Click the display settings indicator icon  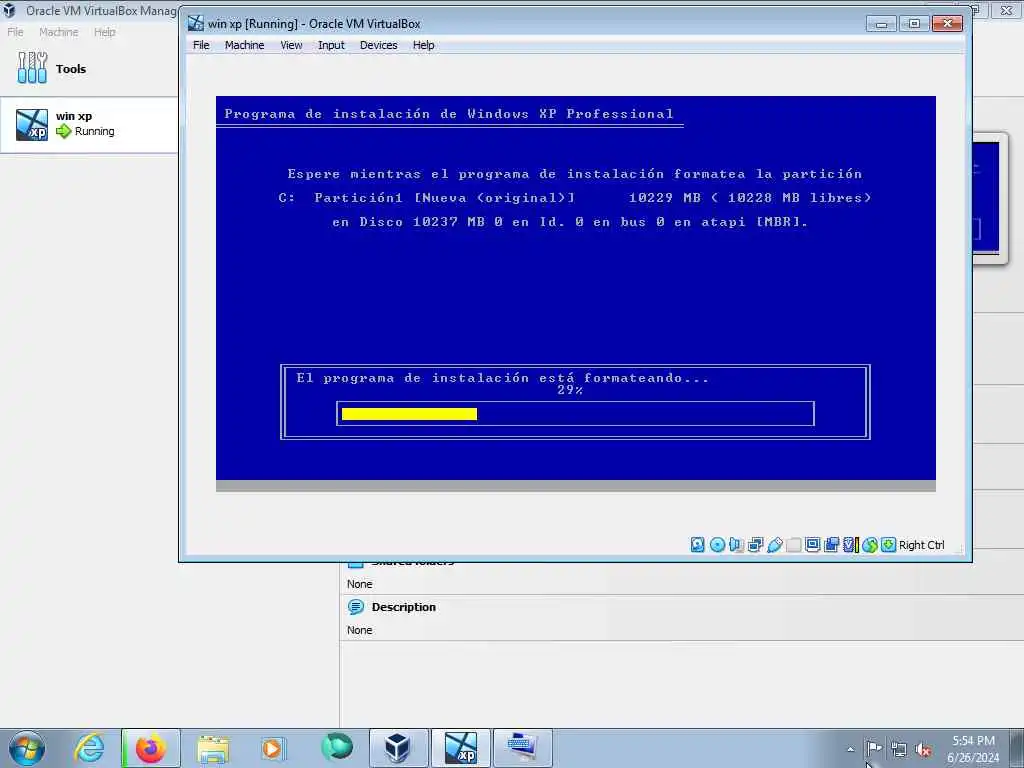[812, 545]
